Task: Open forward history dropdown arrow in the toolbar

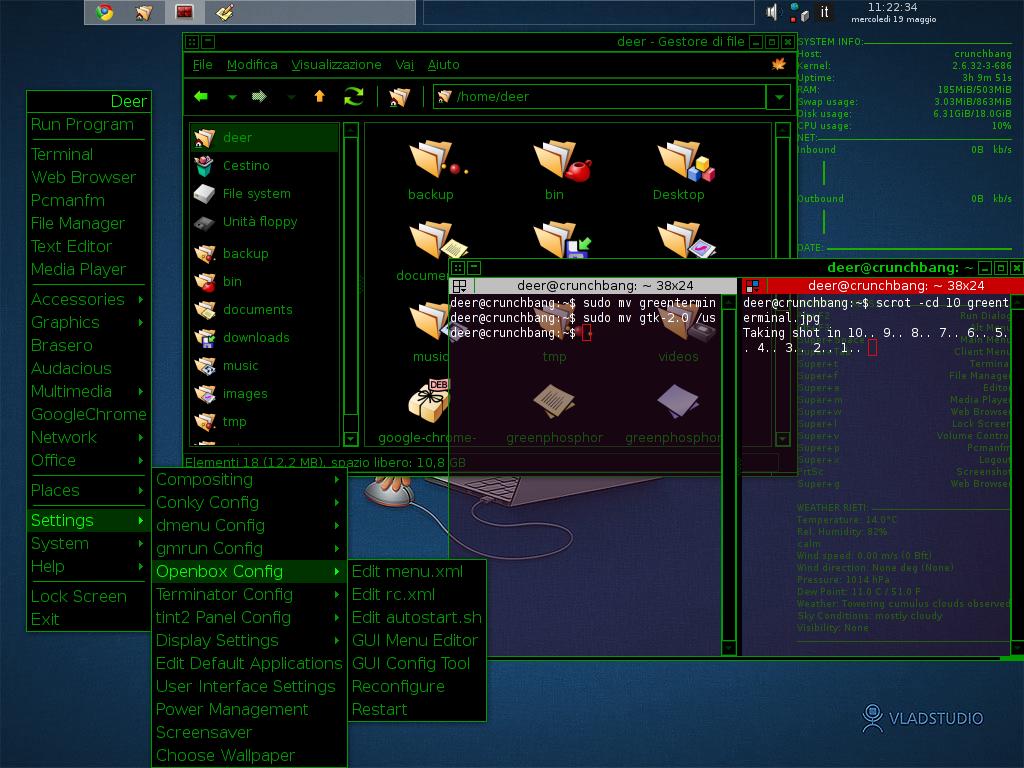Action: [291, 97]
